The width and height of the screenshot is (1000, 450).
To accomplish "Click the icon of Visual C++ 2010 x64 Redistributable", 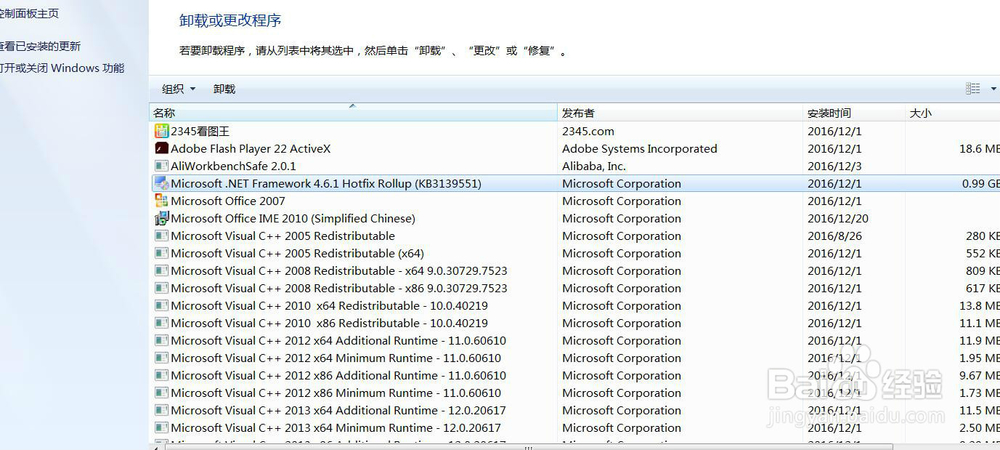I will pyautogui.click(x=162, y=305).
